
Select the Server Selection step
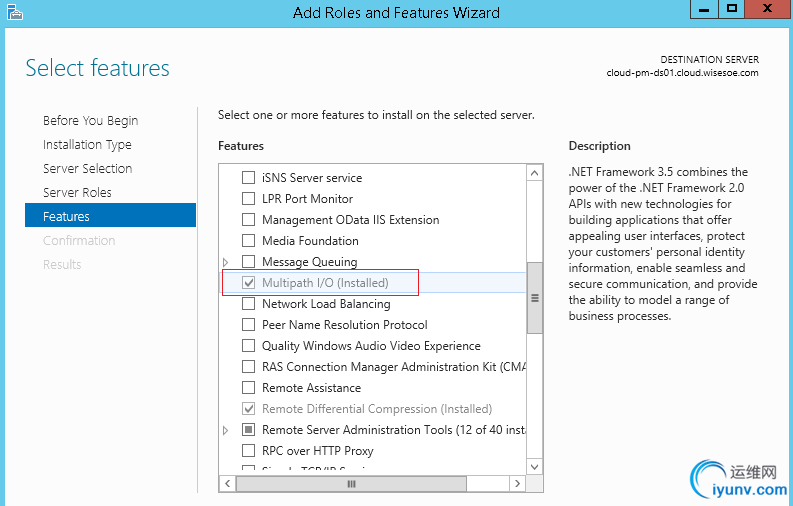87,169
